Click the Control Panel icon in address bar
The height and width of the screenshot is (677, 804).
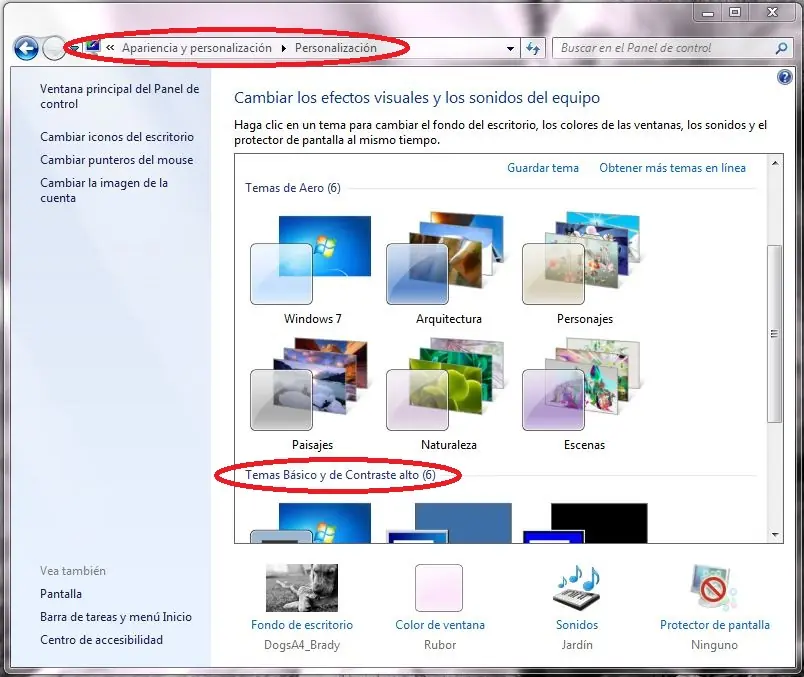[93, 47]
